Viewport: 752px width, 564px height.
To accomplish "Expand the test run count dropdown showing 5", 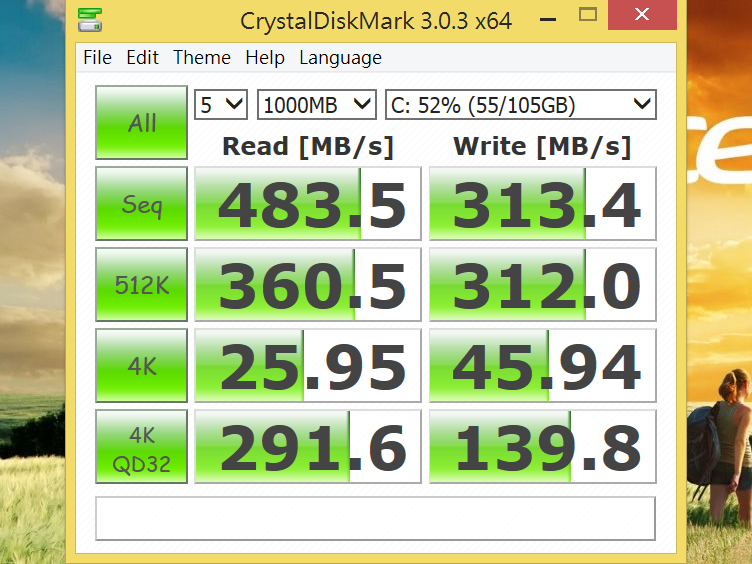I will coord(221,104).
